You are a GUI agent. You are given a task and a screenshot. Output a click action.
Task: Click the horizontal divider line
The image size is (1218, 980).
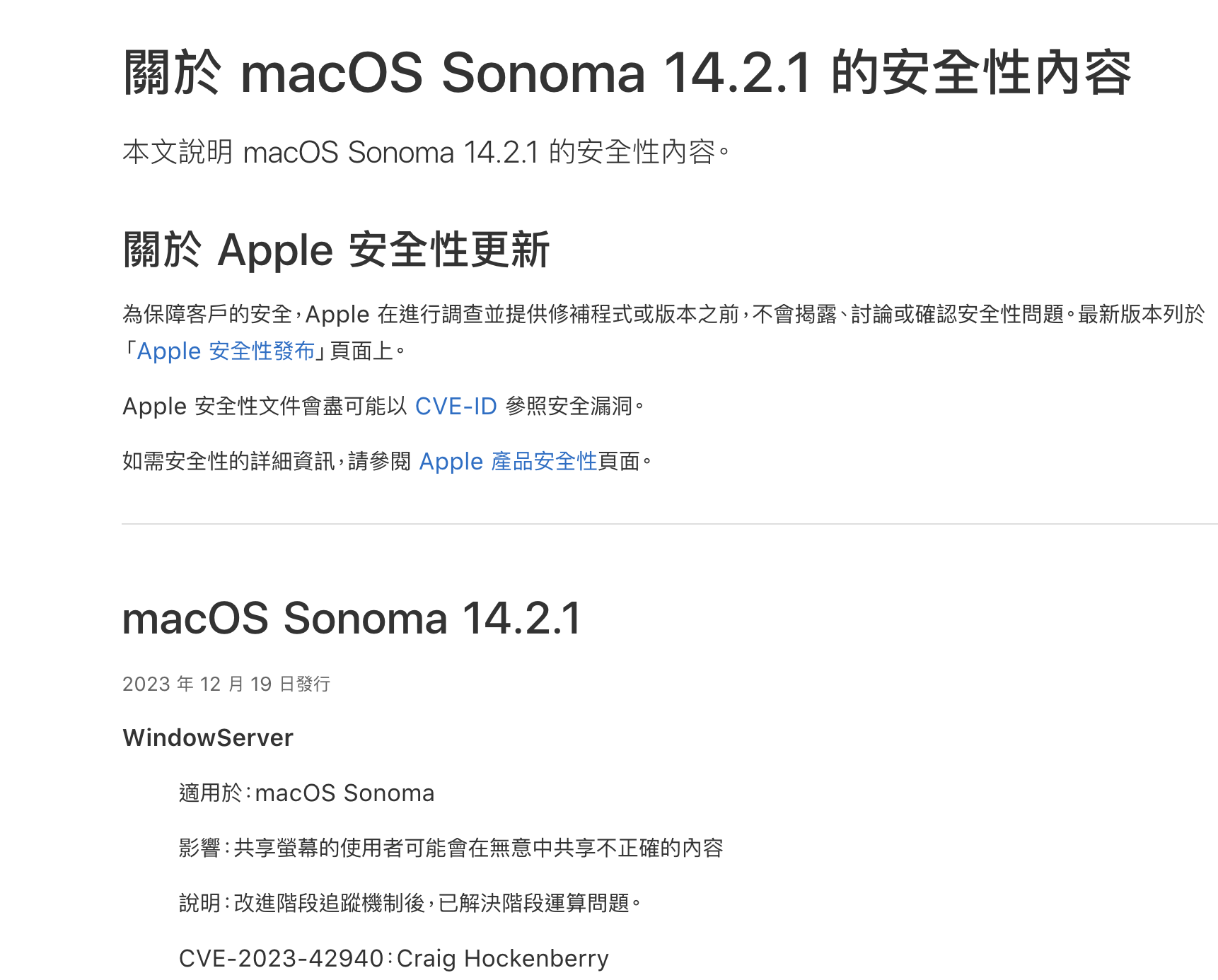point(669,524)
